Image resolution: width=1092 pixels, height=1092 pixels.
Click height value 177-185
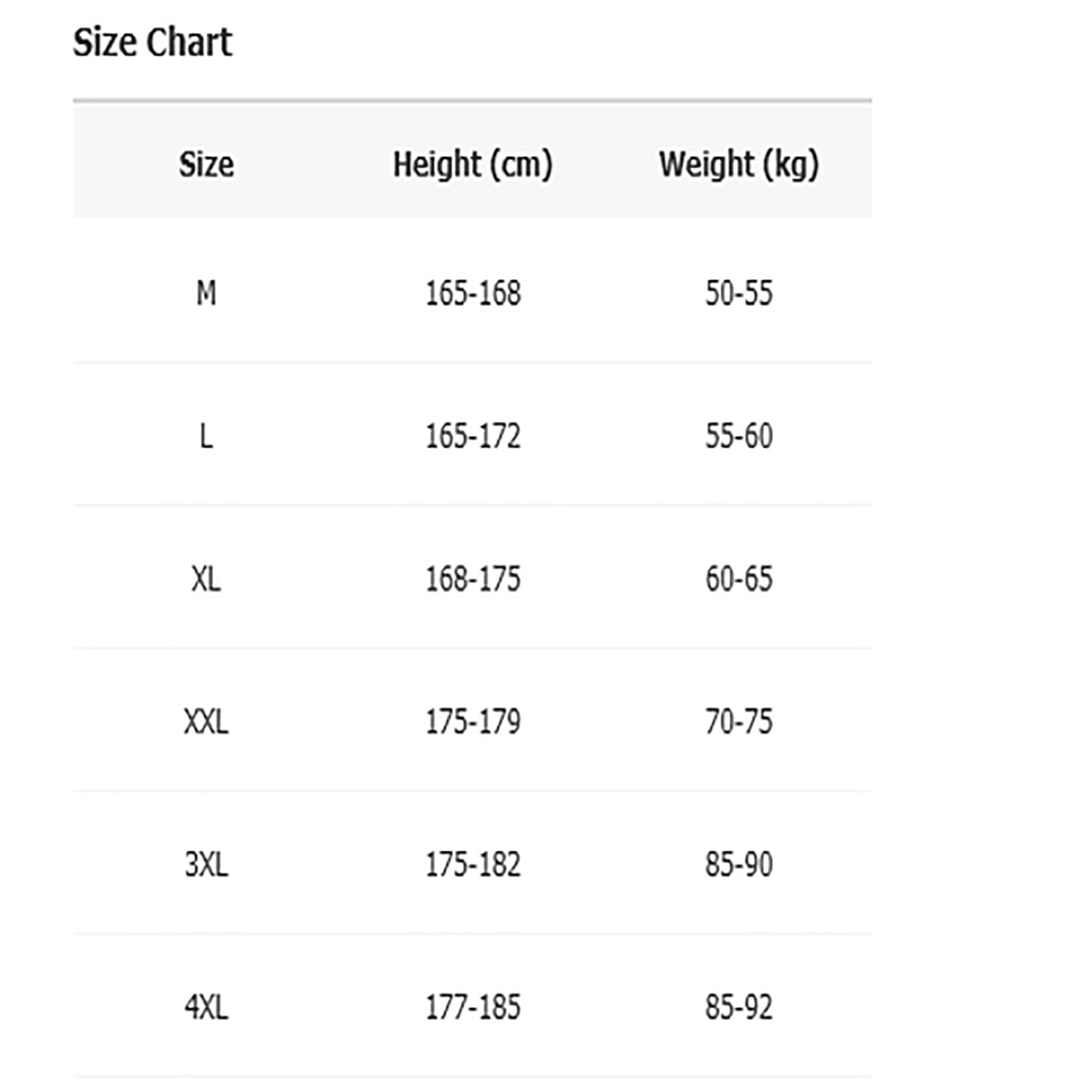pyautogui.click(x=473, y=1007)
